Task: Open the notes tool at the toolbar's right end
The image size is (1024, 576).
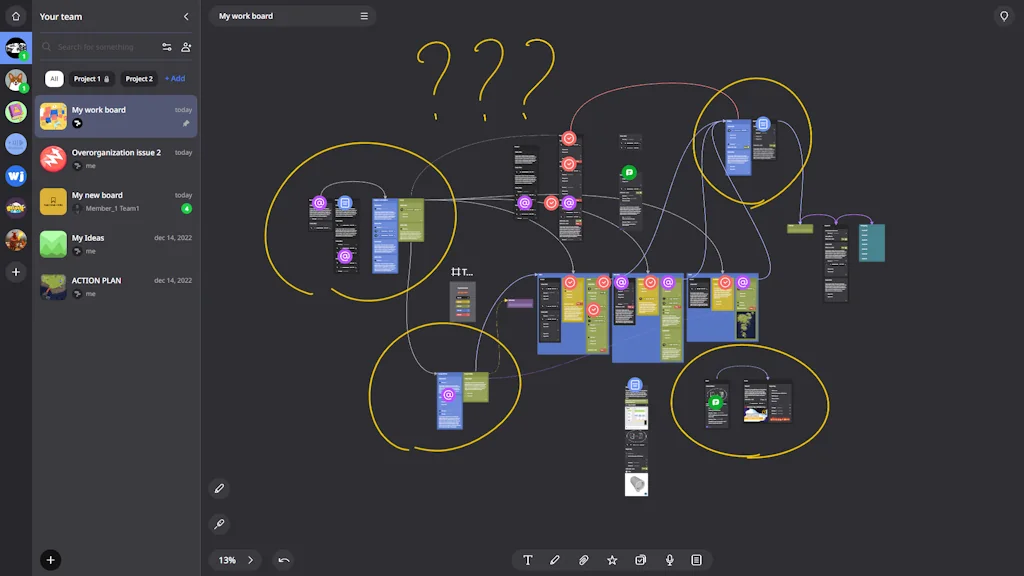Action: (x=696, y=560)
